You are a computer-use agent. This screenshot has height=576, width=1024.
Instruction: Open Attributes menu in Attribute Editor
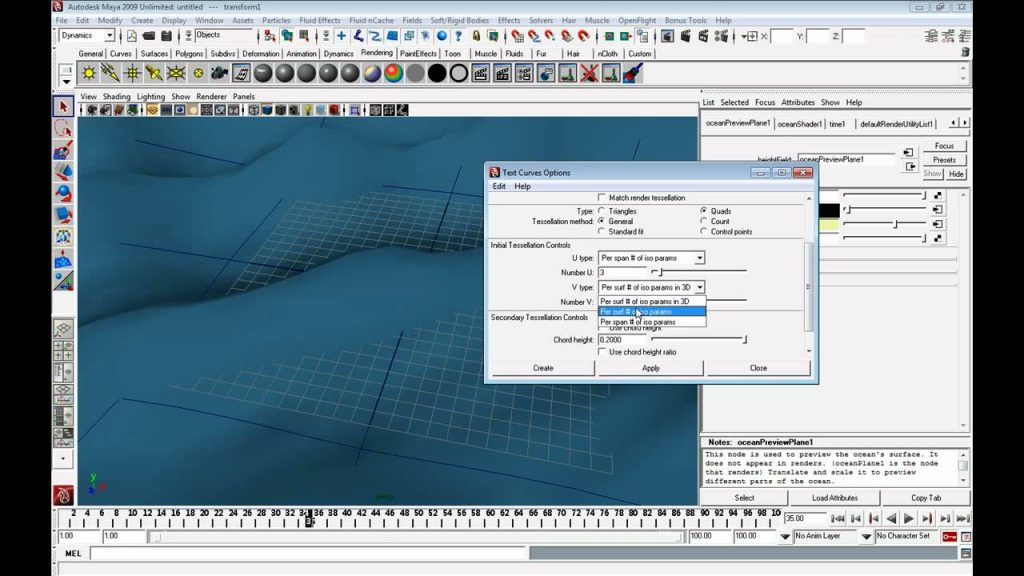[x=797, y=103]
